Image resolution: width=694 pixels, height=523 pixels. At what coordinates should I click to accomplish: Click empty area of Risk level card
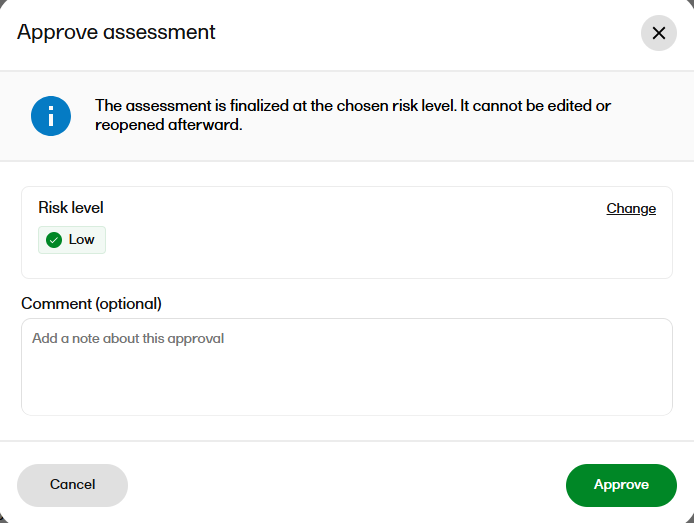354,248
